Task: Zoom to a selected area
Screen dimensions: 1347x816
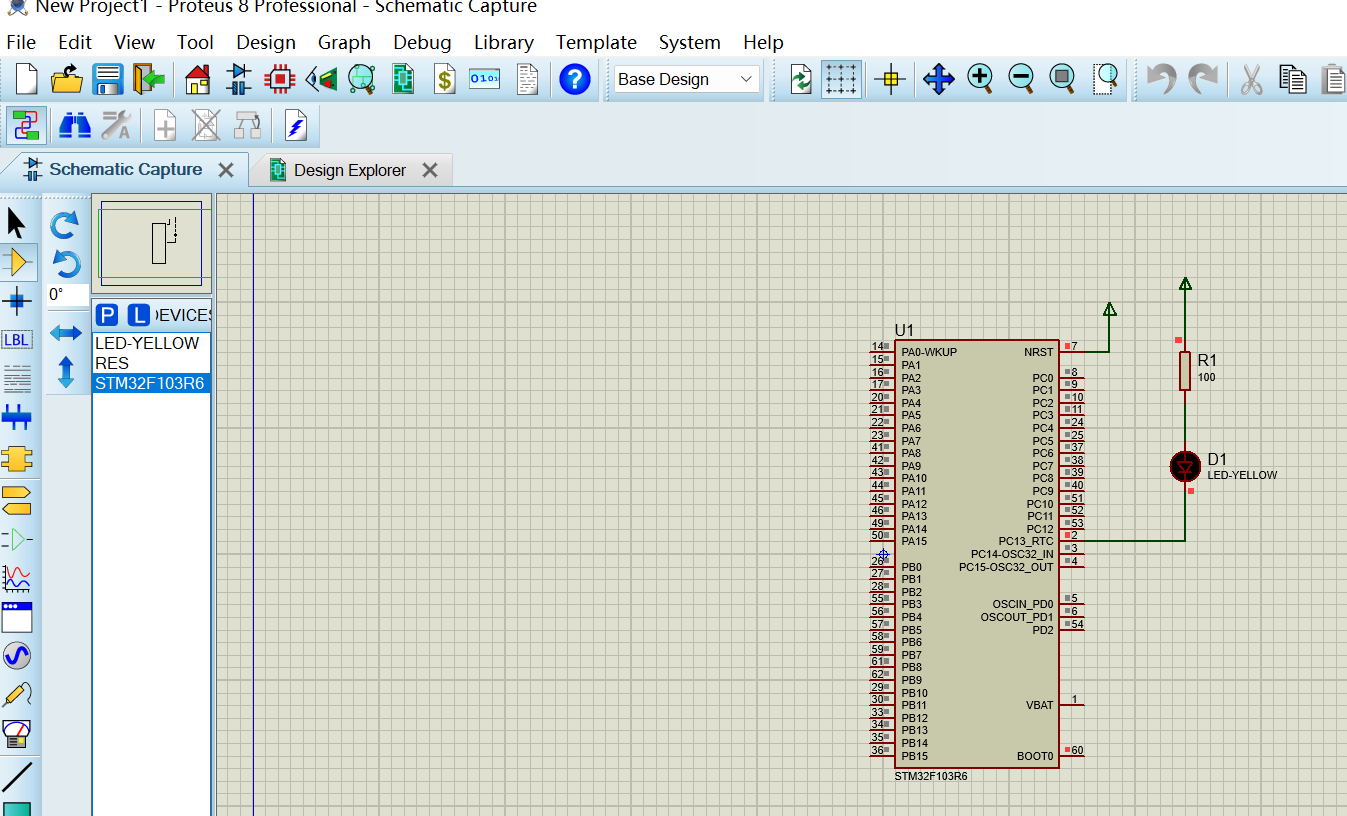Action: coord(1106,79)
